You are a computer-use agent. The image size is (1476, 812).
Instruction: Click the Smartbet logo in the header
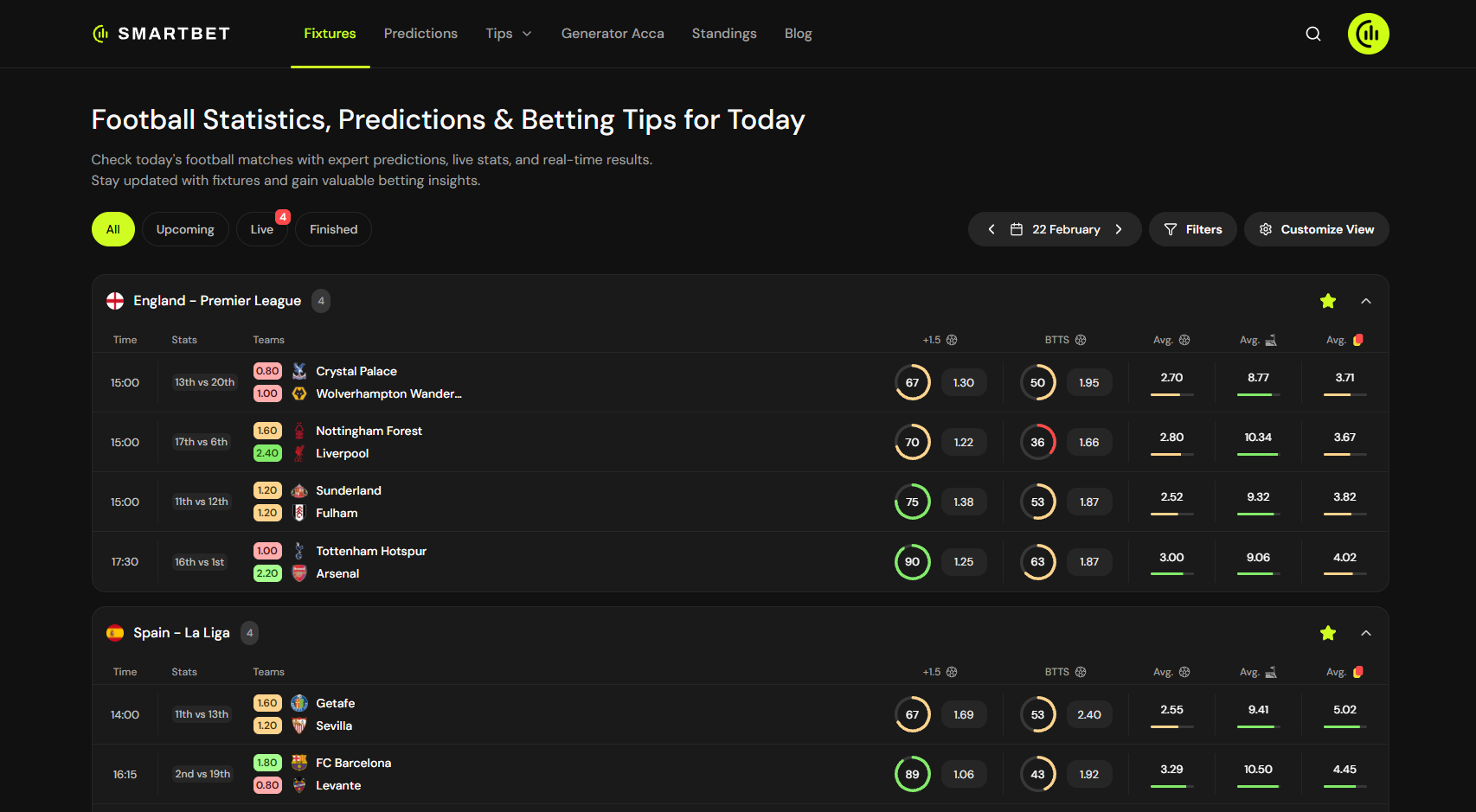pyautogui.click(x=161, y=34)
